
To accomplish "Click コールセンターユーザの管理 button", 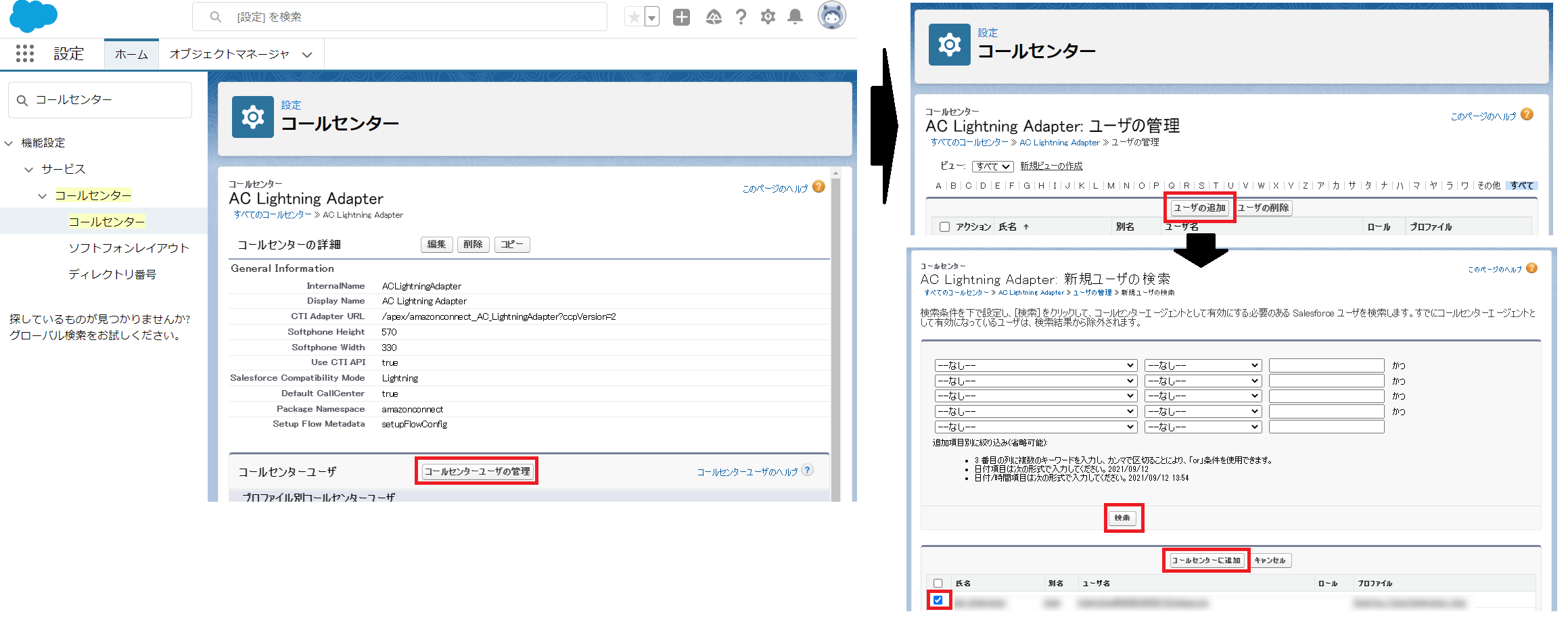I will tap(477, 471).
